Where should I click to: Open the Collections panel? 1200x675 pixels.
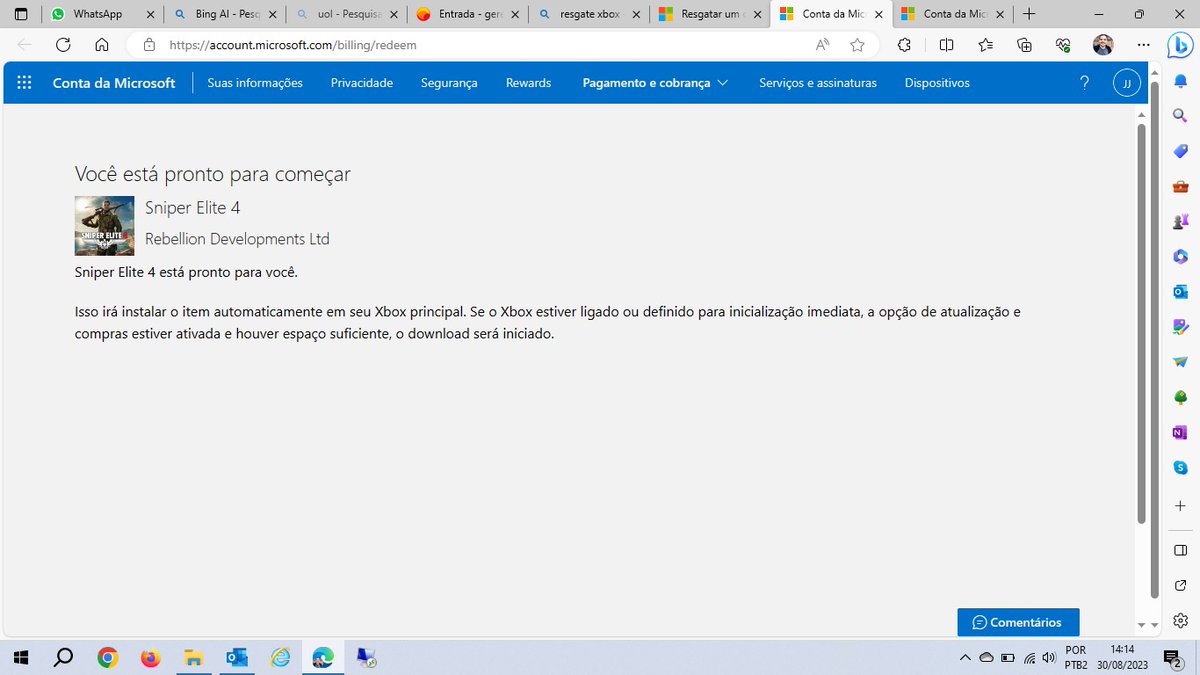point(1024,45)
